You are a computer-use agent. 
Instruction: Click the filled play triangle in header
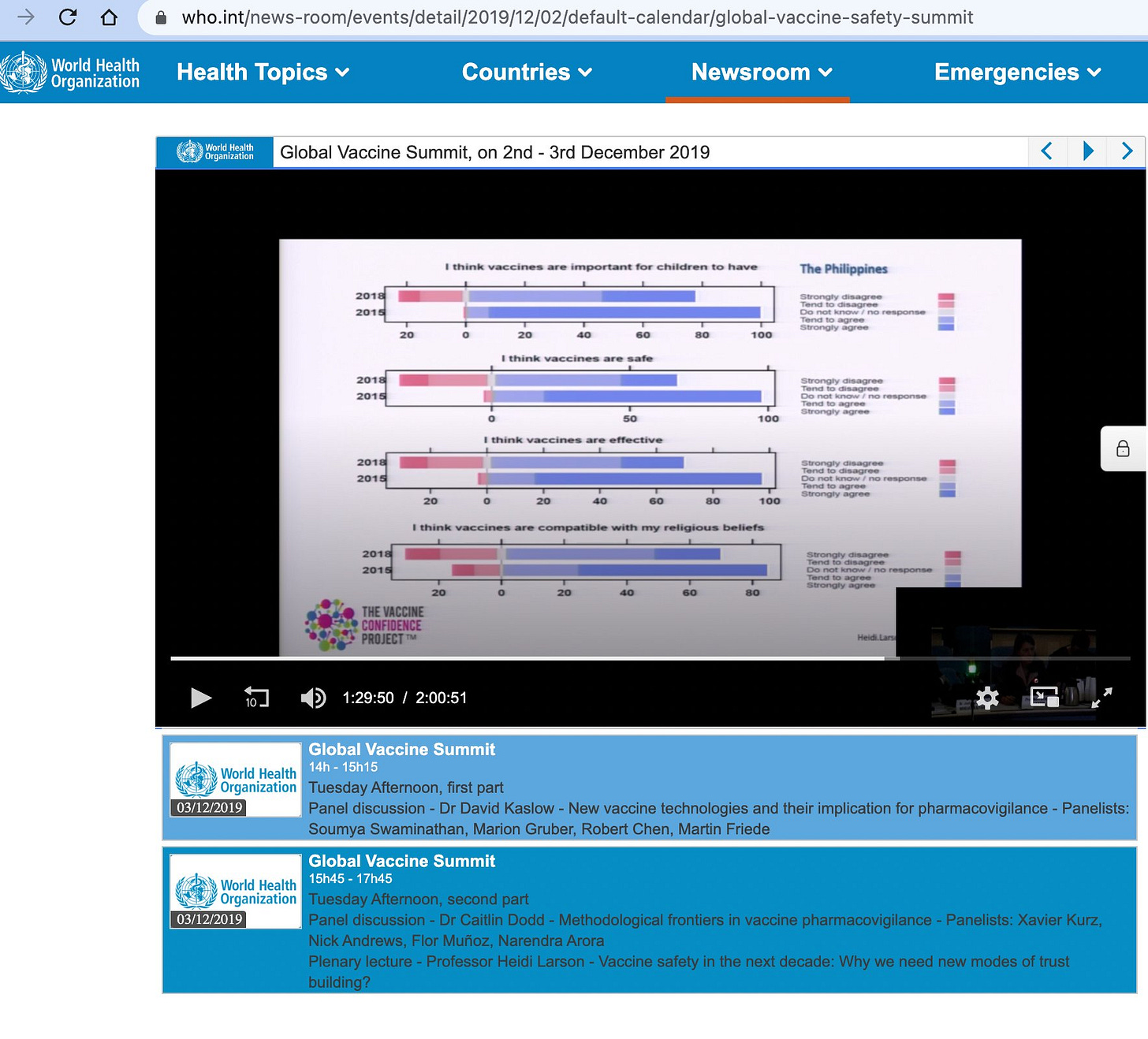pos(1087,151)
